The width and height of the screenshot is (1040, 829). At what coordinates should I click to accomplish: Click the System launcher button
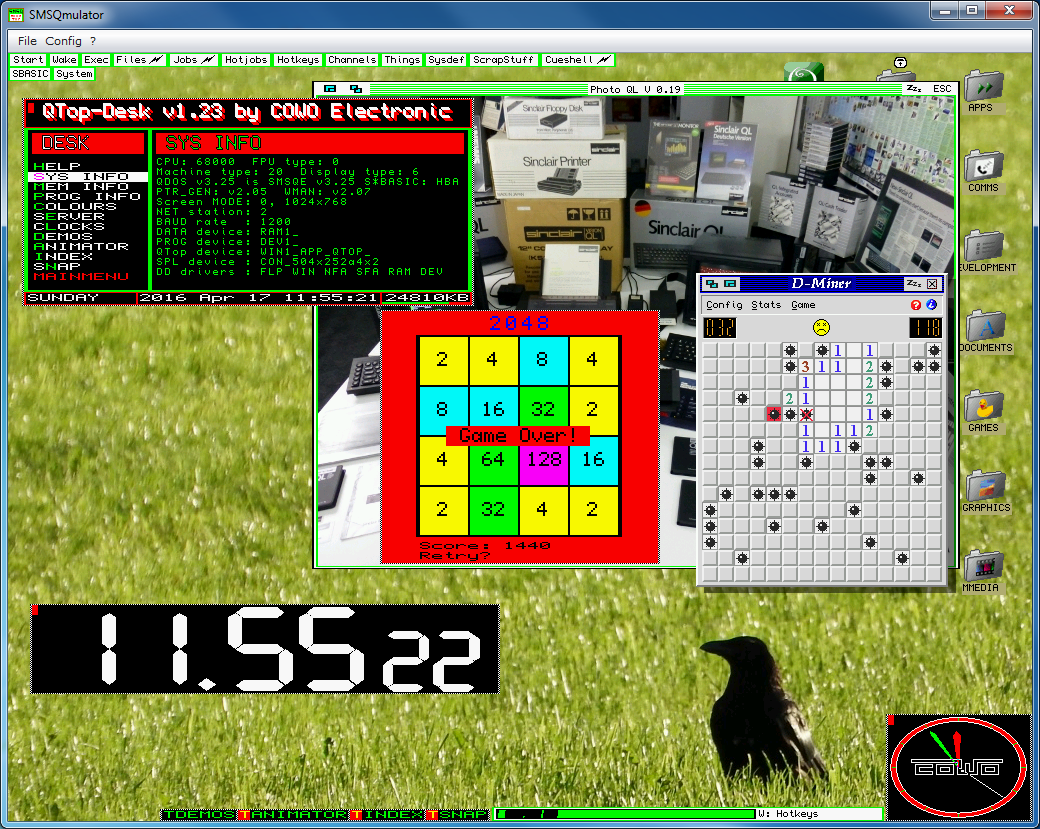(74, 74)
